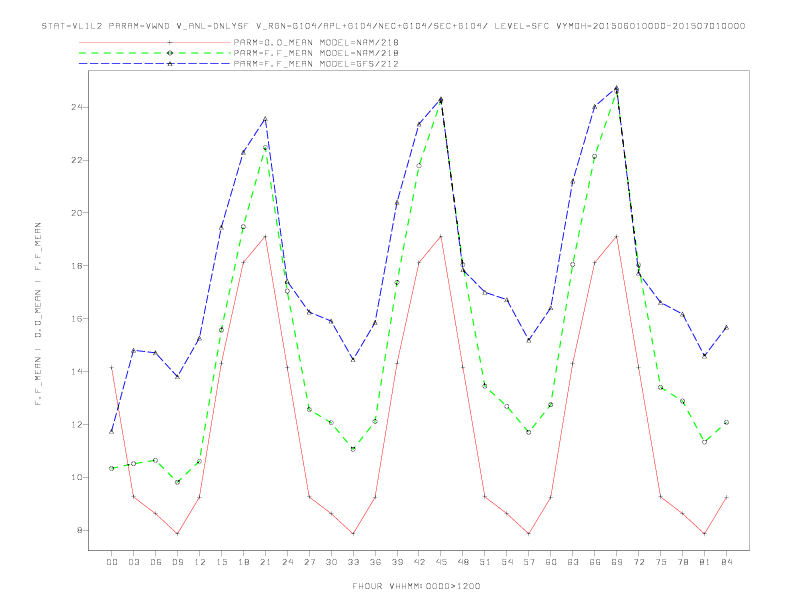Screen dimensions: 792x612
Task: Click x-axis tick label 75
Action: coord(661,562)
